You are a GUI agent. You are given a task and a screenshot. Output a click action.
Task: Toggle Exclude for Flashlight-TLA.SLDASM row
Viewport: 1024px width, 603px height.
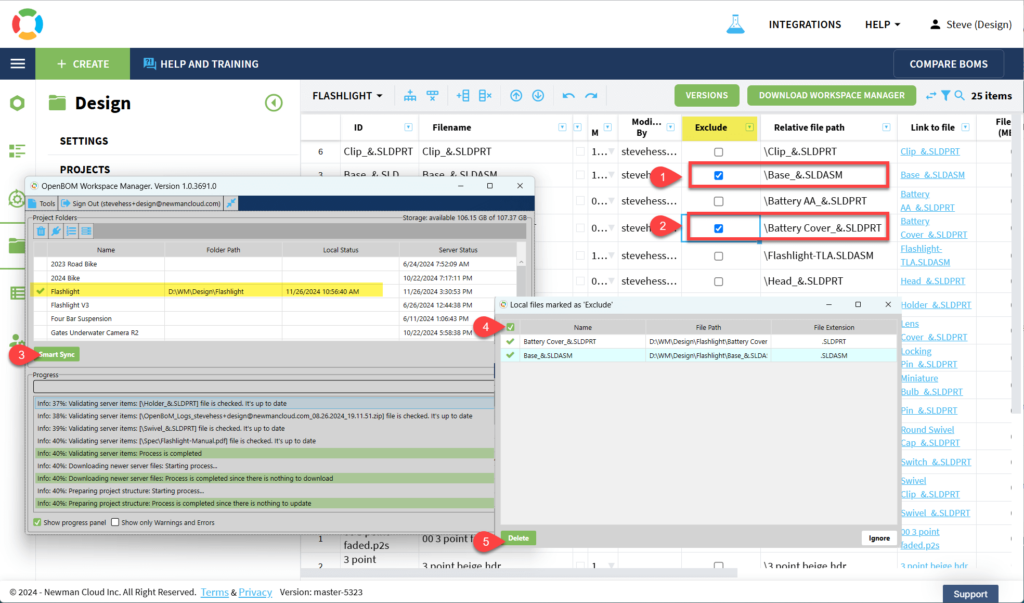click(718, 256)
